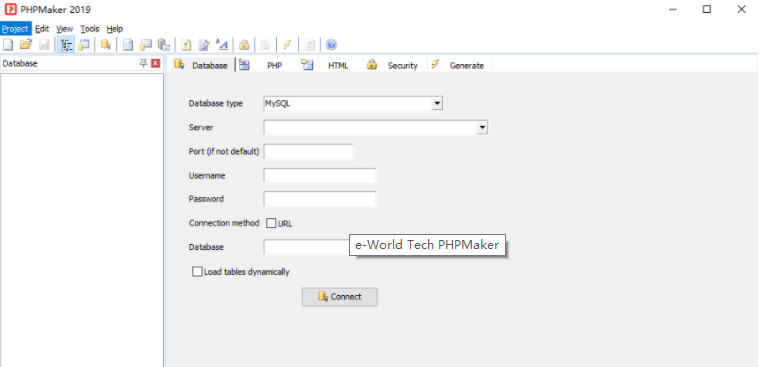This screenshot has height=367, width=760.
Task: Open Help with the blue question mark icon
Action: pos(331,45)
